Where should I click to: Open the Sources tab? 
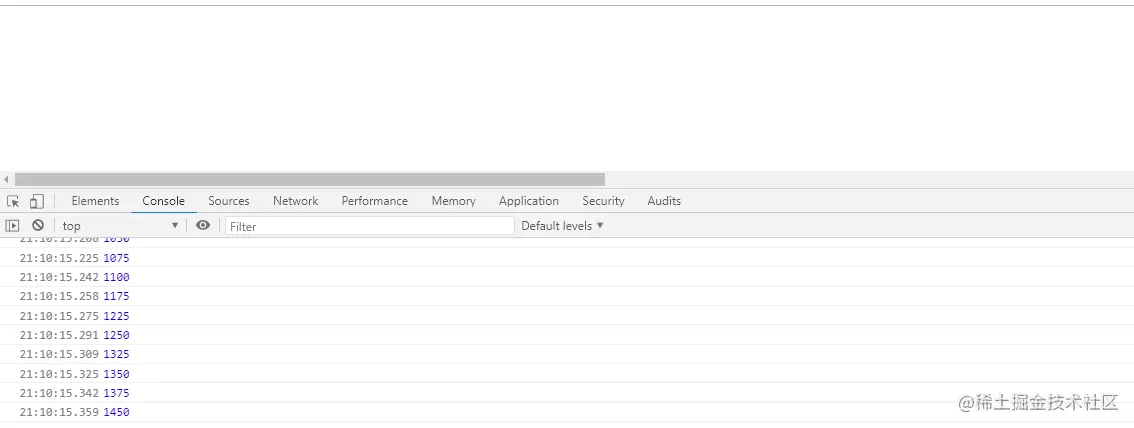(x=229, y=201)
